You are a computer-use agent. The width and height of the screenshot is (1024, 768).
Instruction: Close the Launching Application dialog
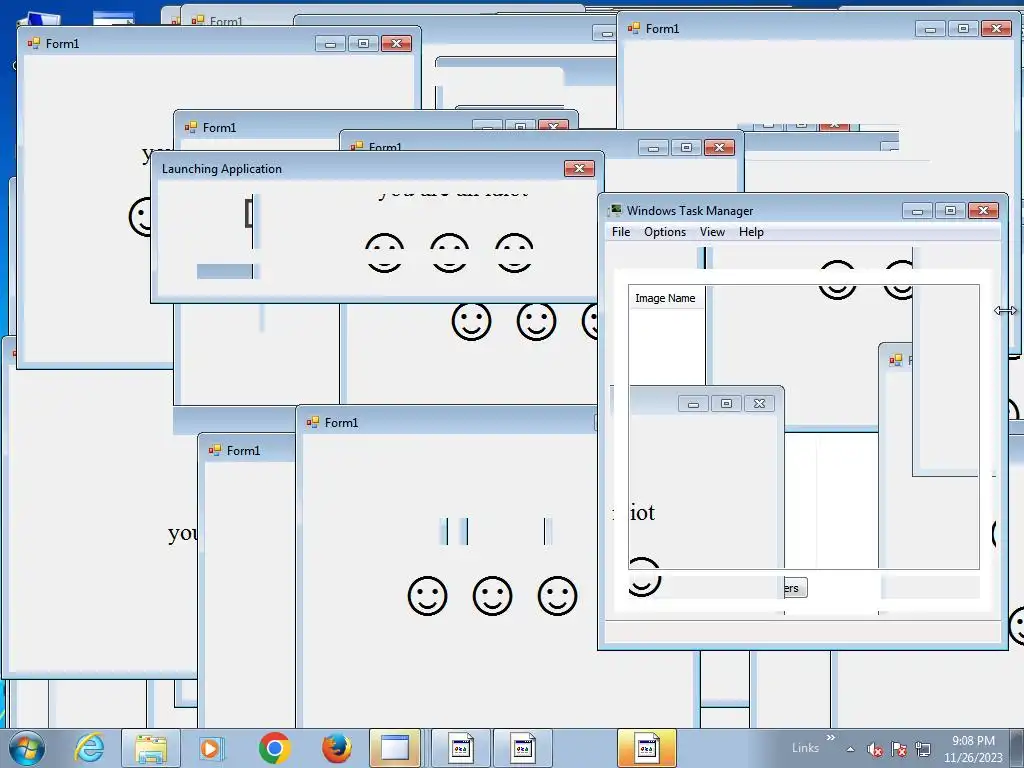tap(579, 168)
